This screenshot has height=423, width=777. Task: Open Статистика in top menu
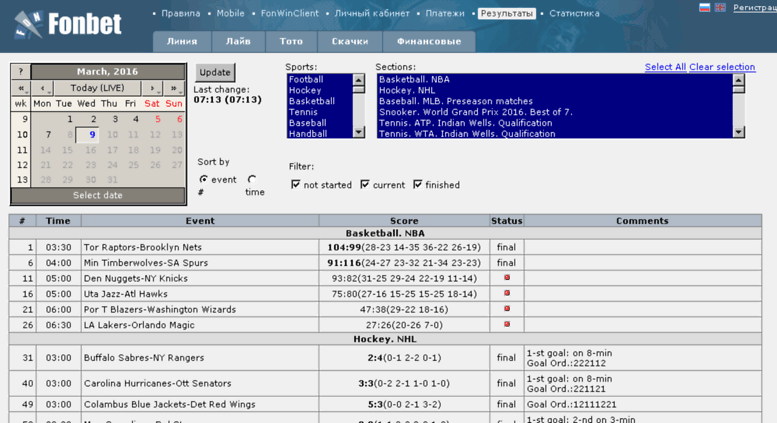point(574,13)
